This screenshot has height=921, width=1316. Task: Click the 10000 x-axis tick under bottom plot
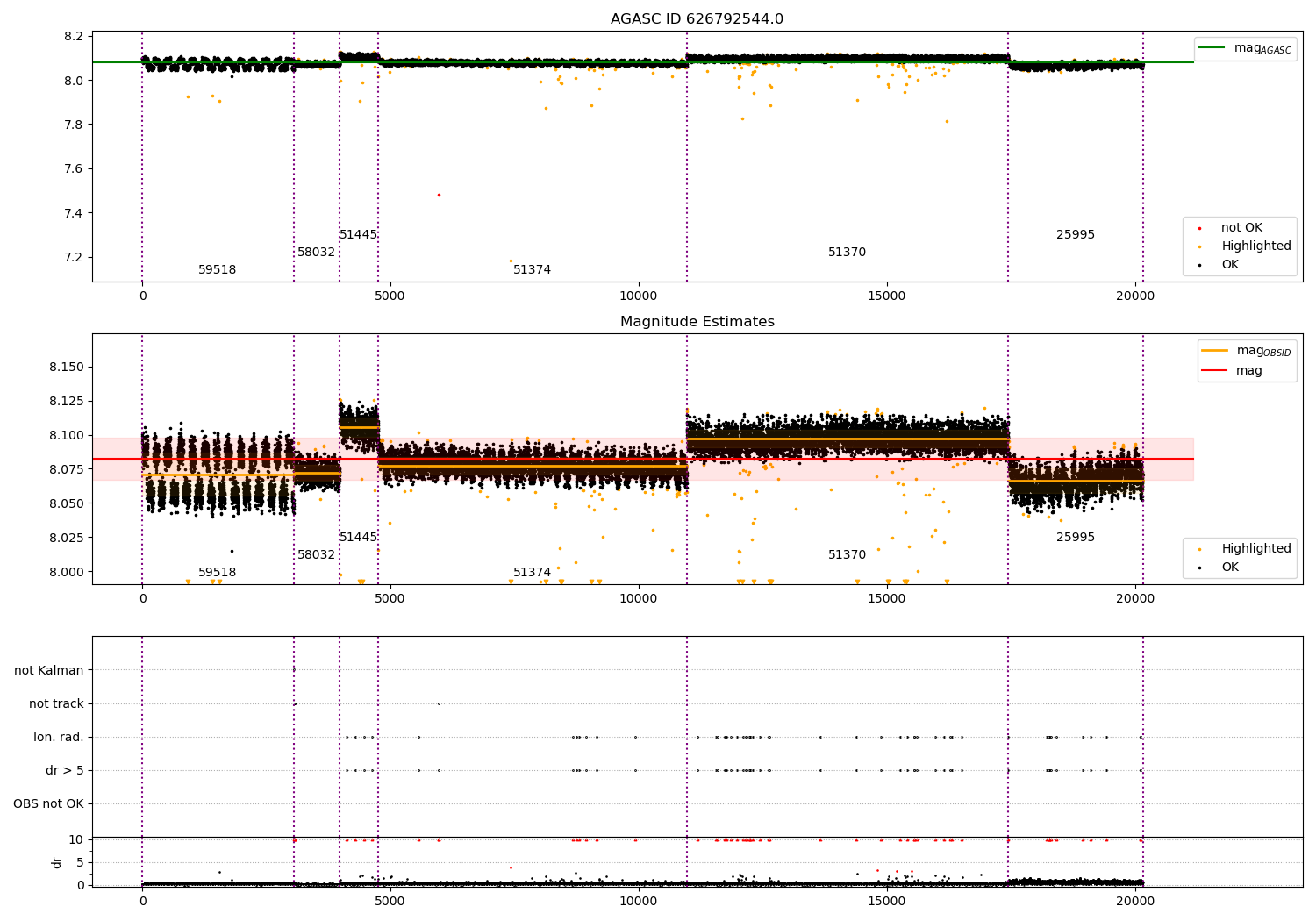point(639,901)
